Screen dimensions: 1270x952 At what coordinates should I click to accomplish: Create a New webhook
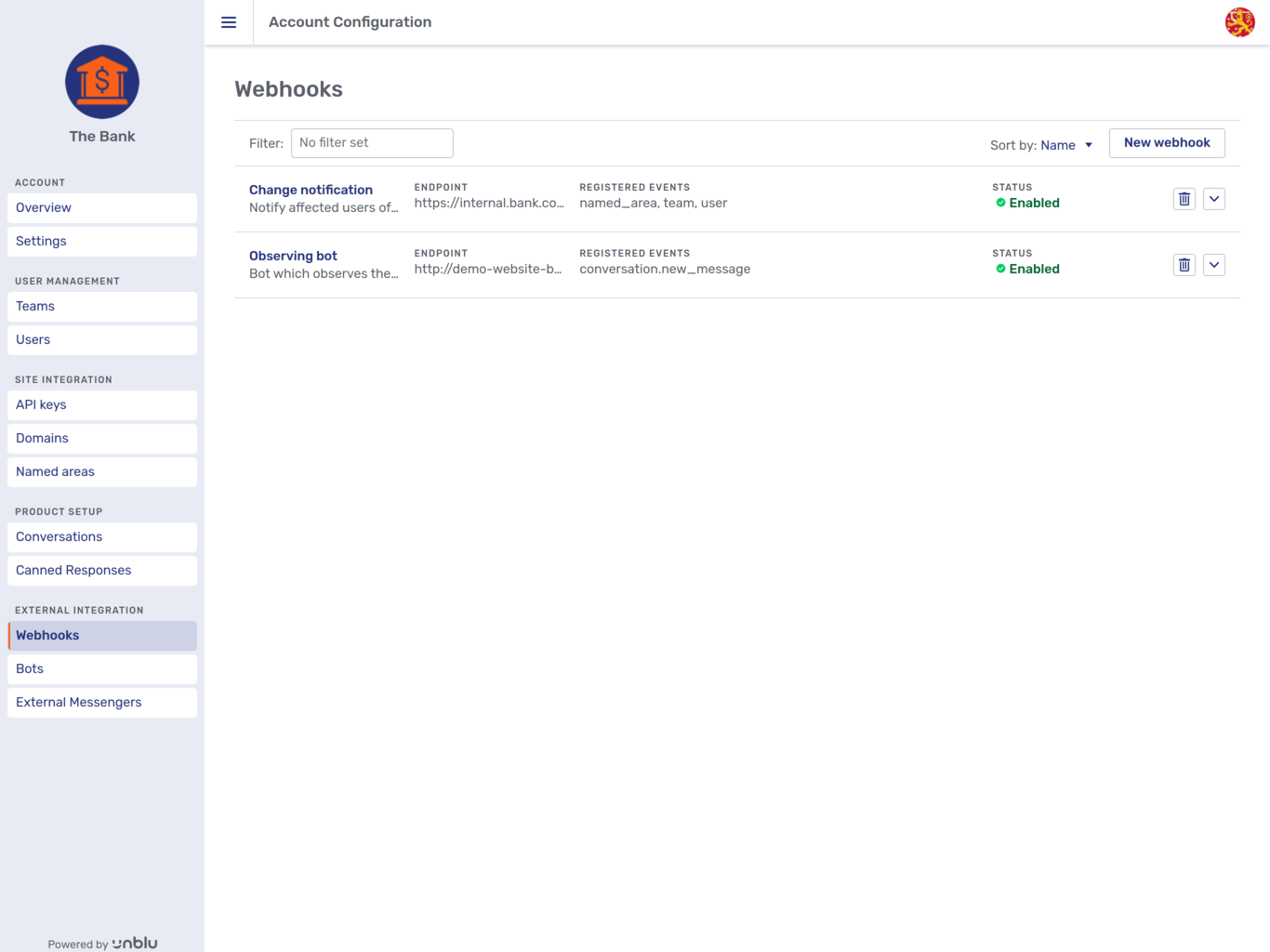tap(1167, 142)
